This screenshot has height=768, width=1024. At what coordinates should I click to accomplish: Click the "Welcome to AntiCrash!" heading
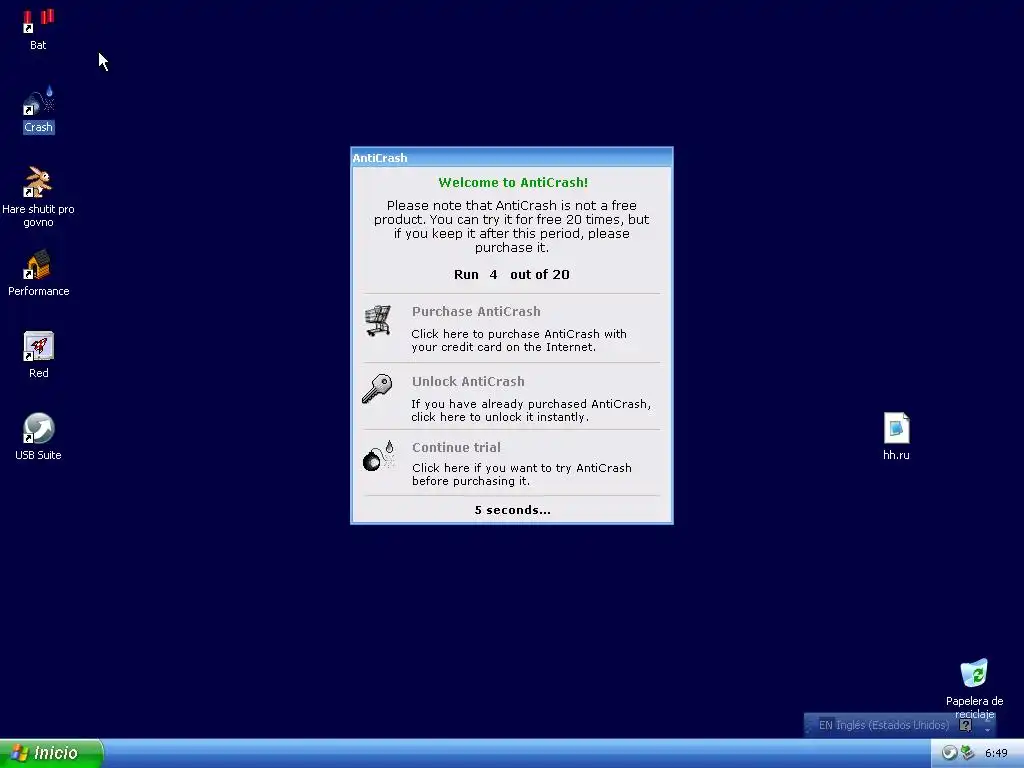(513, 182)
